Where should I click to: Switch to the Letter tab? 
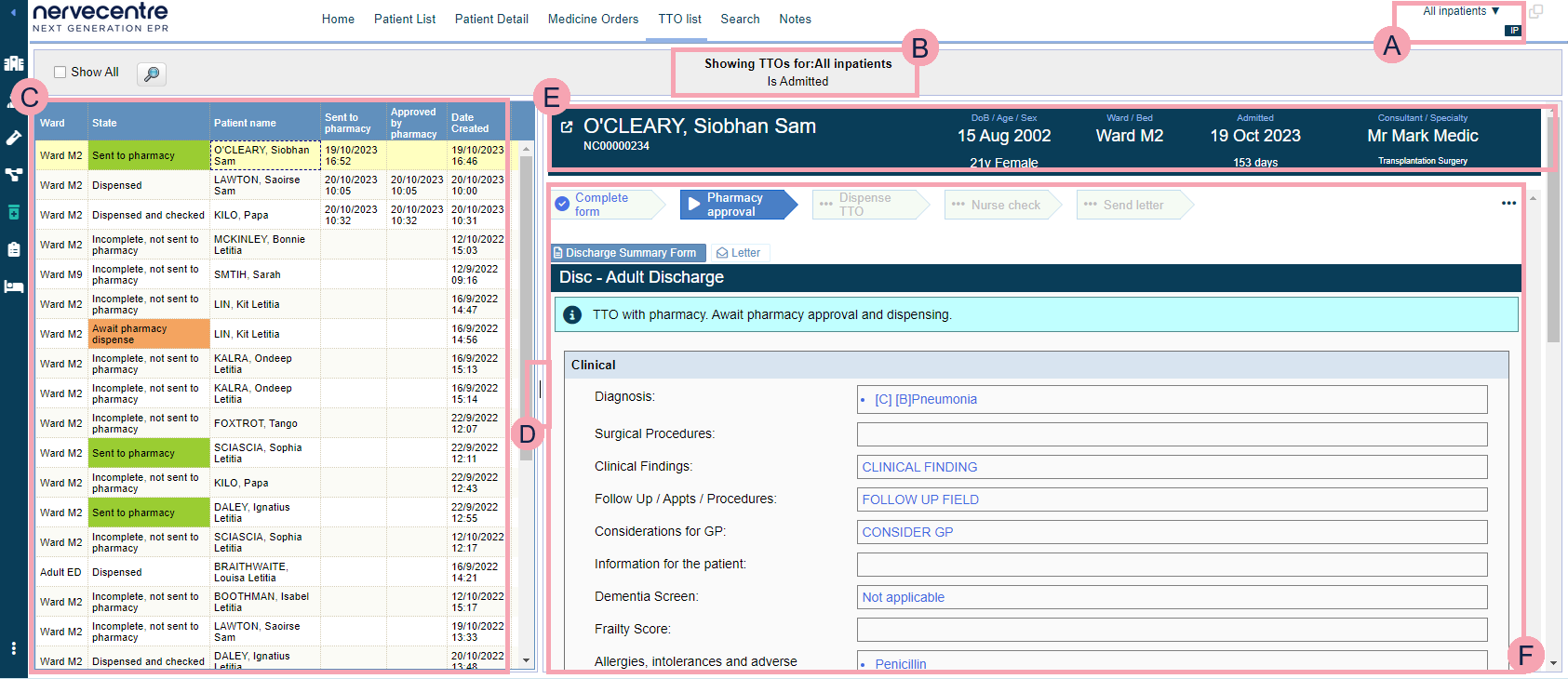tap(739, 253)
